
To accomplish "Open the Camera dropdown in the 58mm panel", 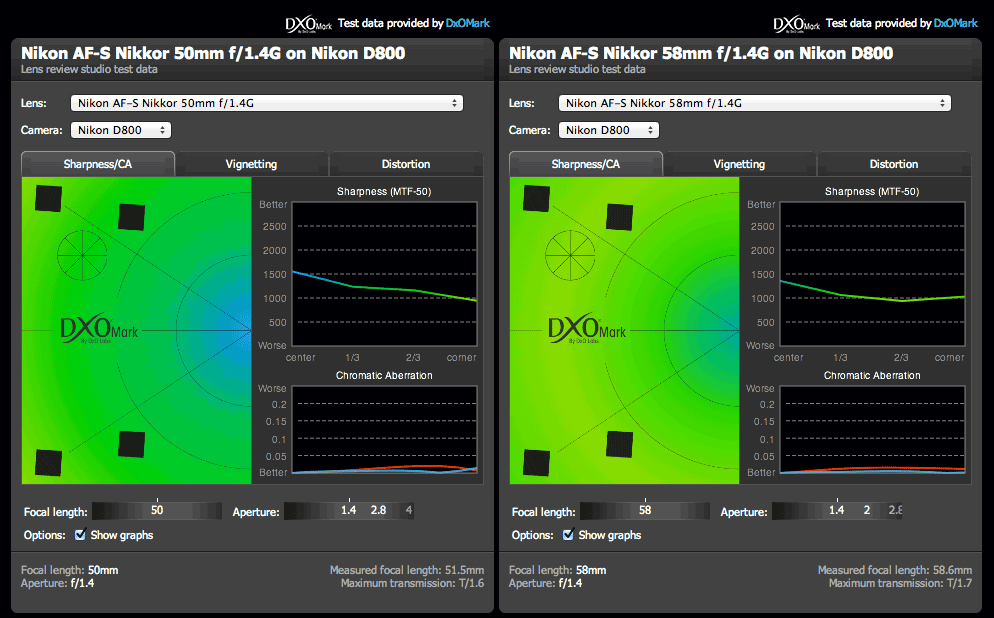I will (609, 130).
